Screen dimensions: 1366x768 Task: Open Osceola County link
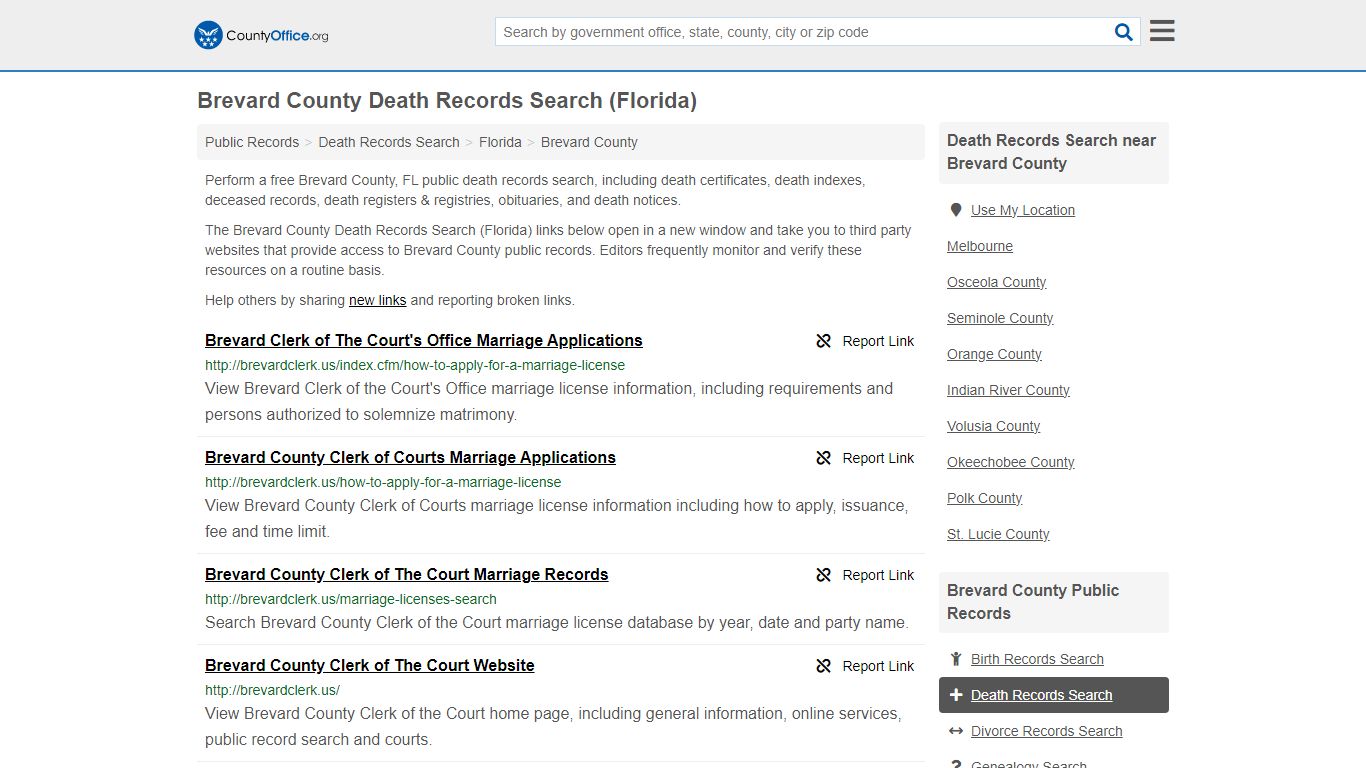point(997,282)
